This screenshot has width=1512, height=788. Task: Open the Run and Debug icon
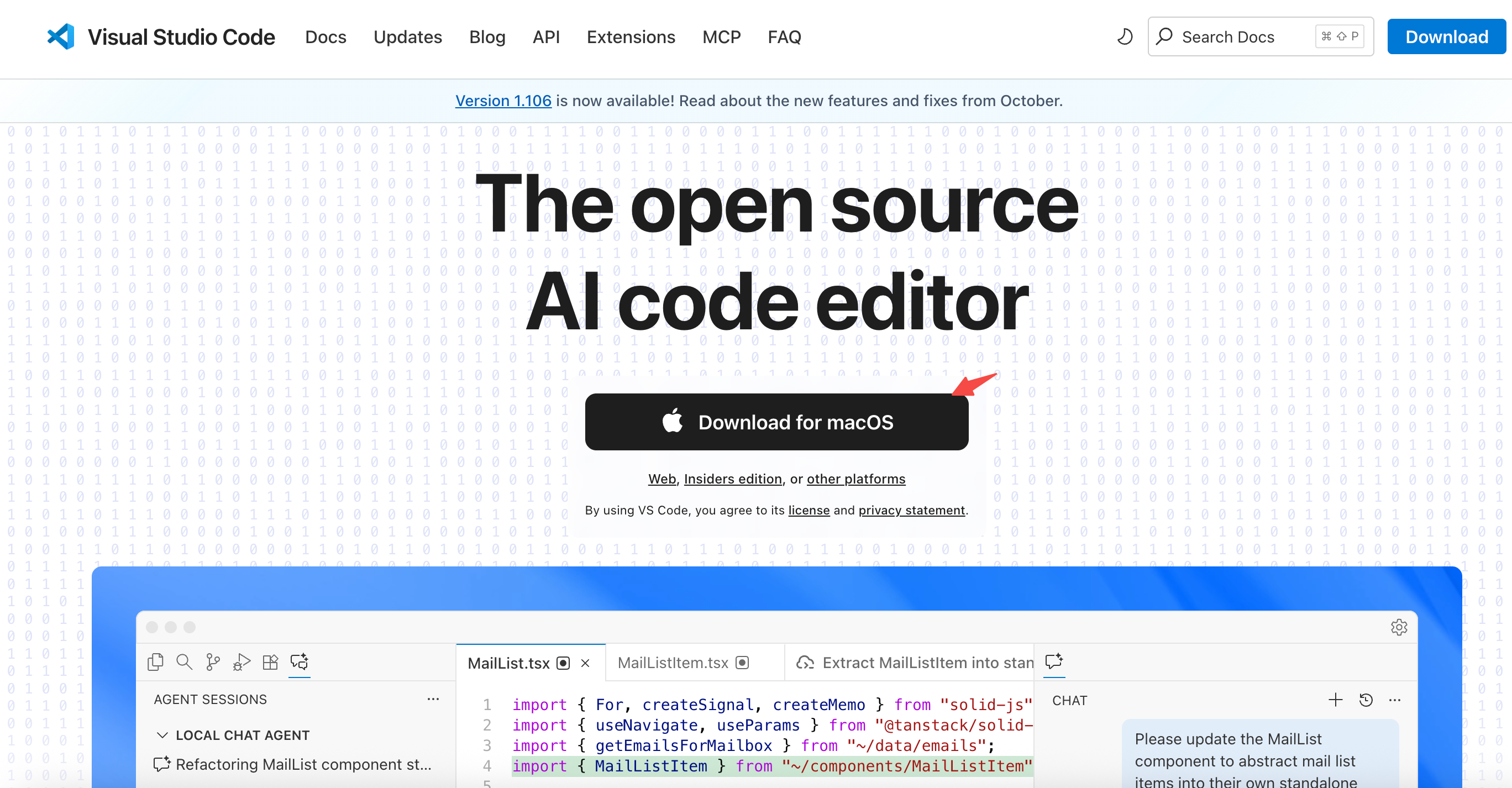point(242,662)
